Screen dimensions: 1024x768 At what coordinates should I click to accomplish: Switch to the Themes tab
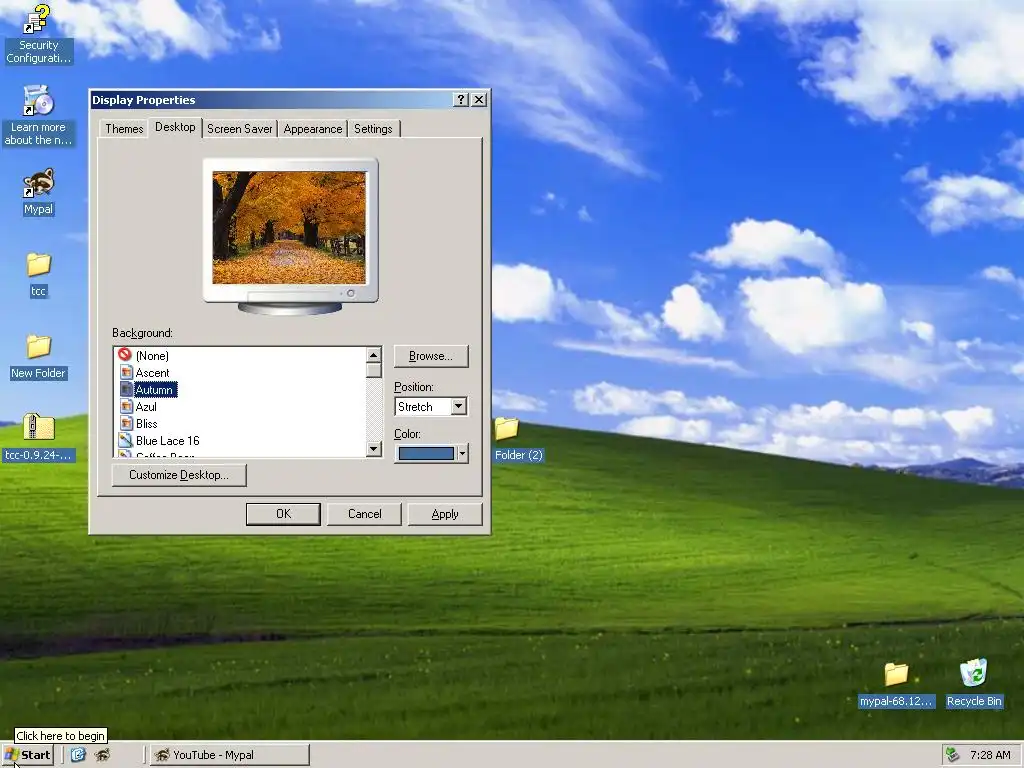click(x=123, y=129)
